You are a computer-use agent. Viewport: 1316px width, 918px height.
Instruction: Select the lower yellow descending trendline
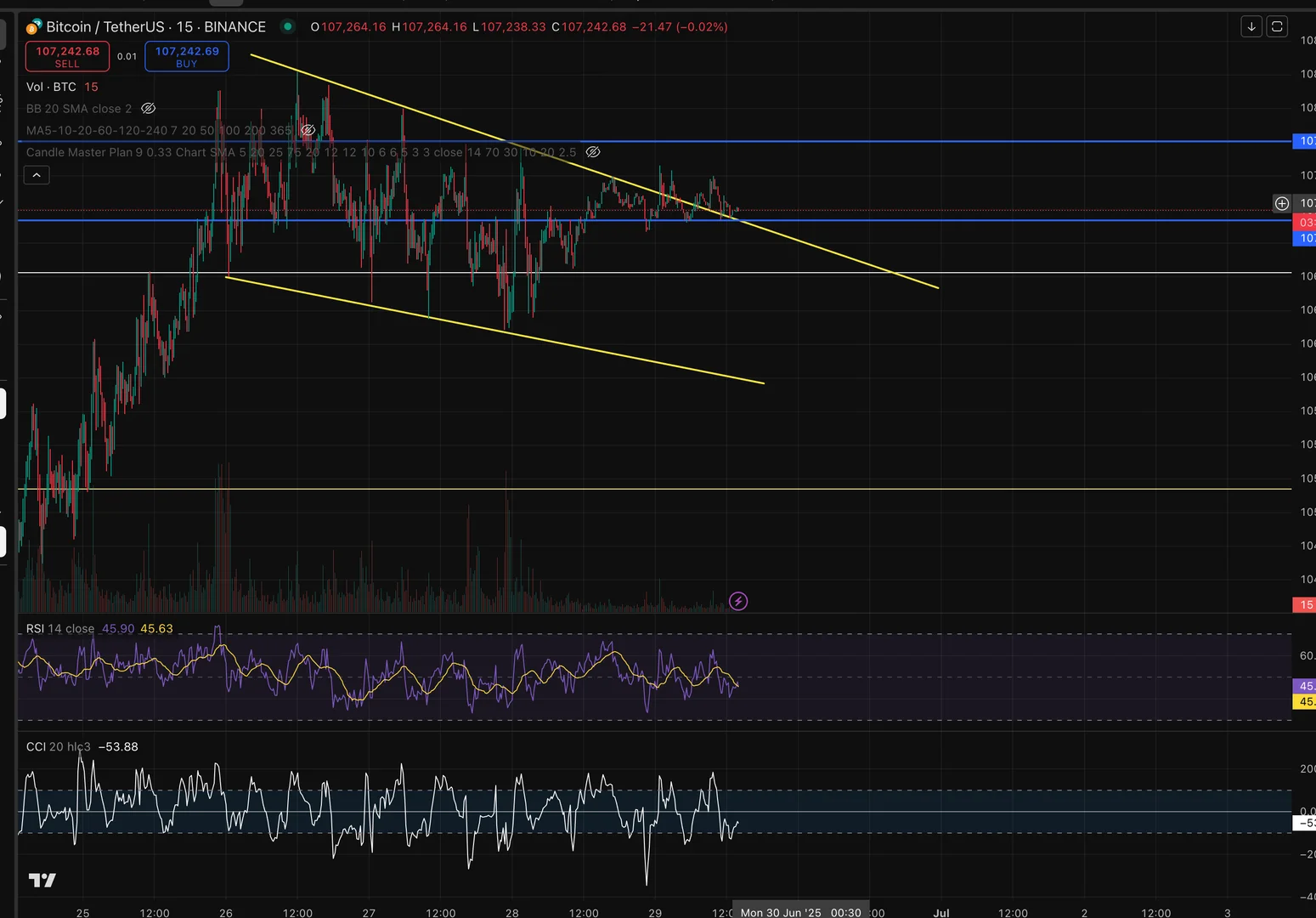pos(495,330)
